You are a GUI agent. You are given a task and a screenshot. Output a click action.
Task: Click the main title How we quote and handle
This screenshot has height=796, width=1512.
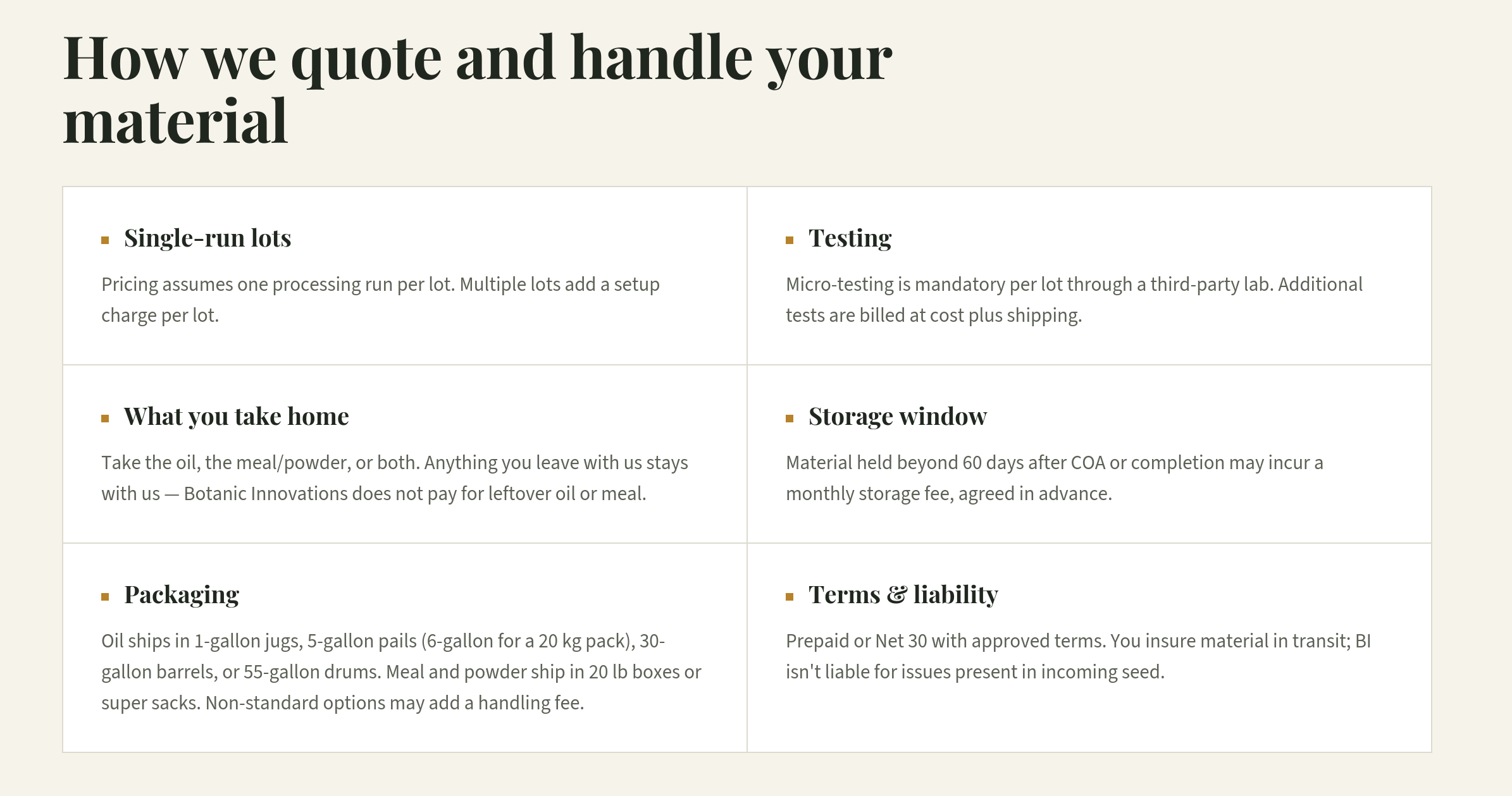point(478,89)
